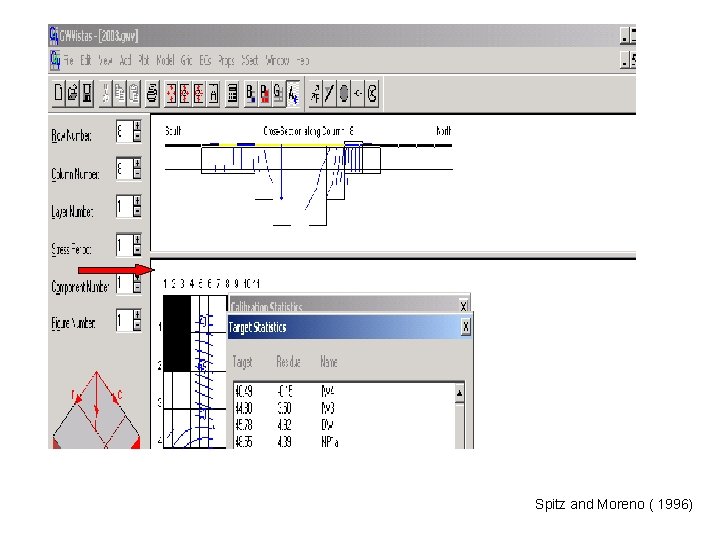Select the B boundary condition toolbar icon

[x=250, y=94]
